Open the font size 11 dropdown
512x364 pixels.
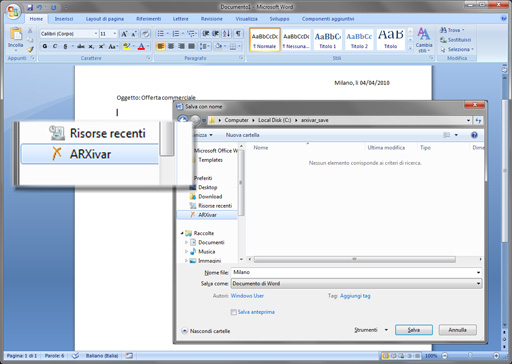tap(115, 34)
